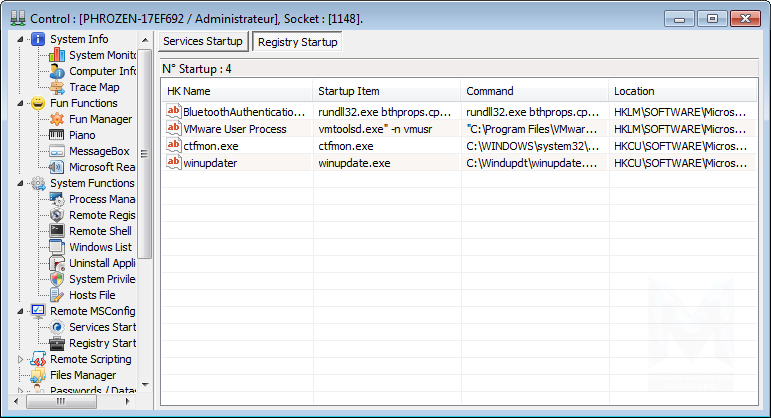Open the Remote Shell tool
Screen dimensions: 771x418
(99, 231)
